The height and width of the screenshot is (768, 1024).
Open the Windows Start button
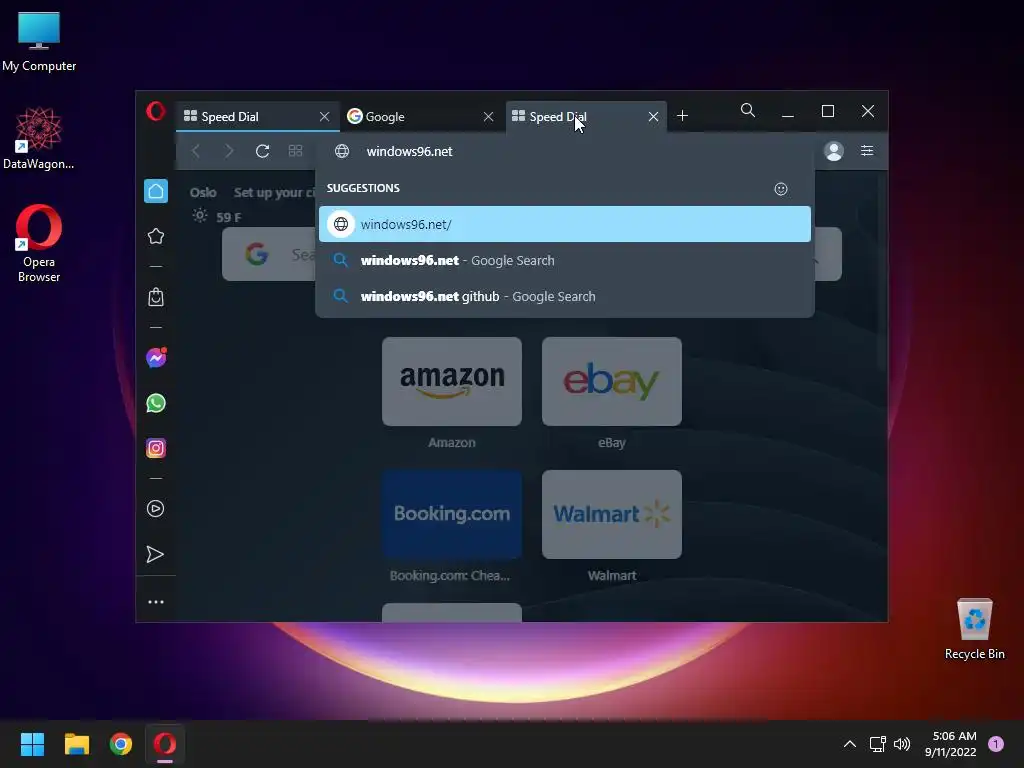click(32, 744)
